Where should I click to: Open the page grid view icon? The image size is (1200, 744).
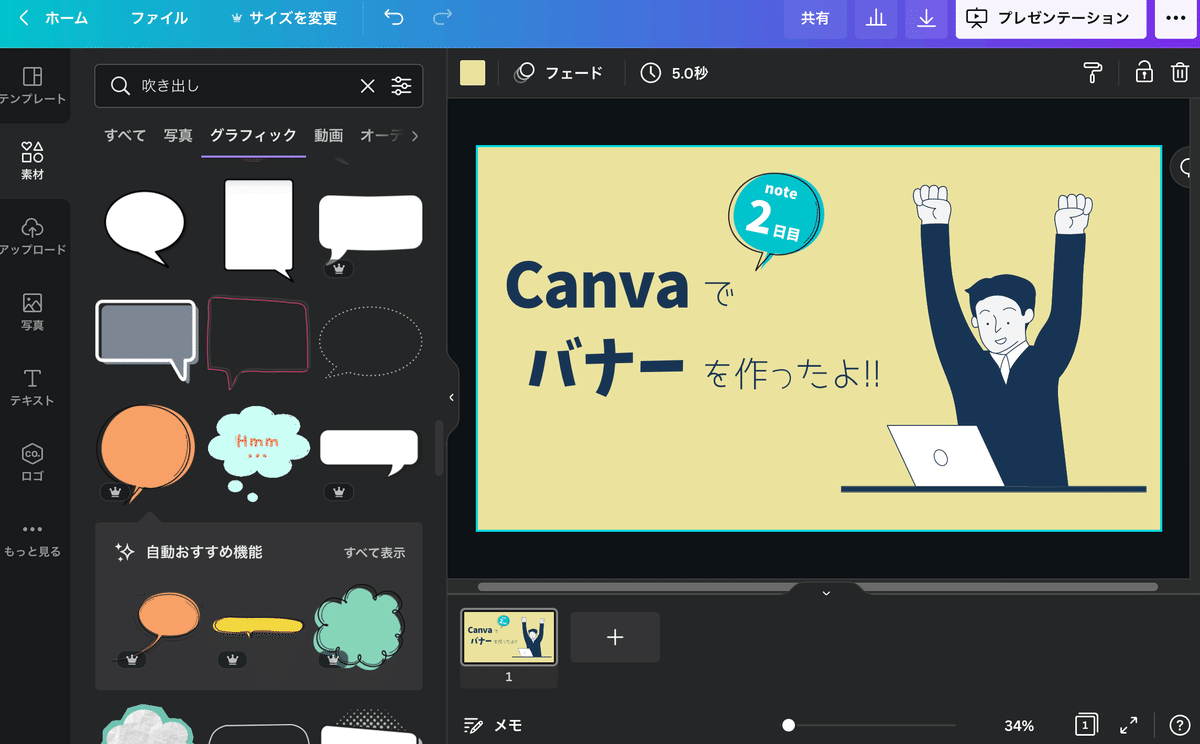click(x=1087, y=726)
